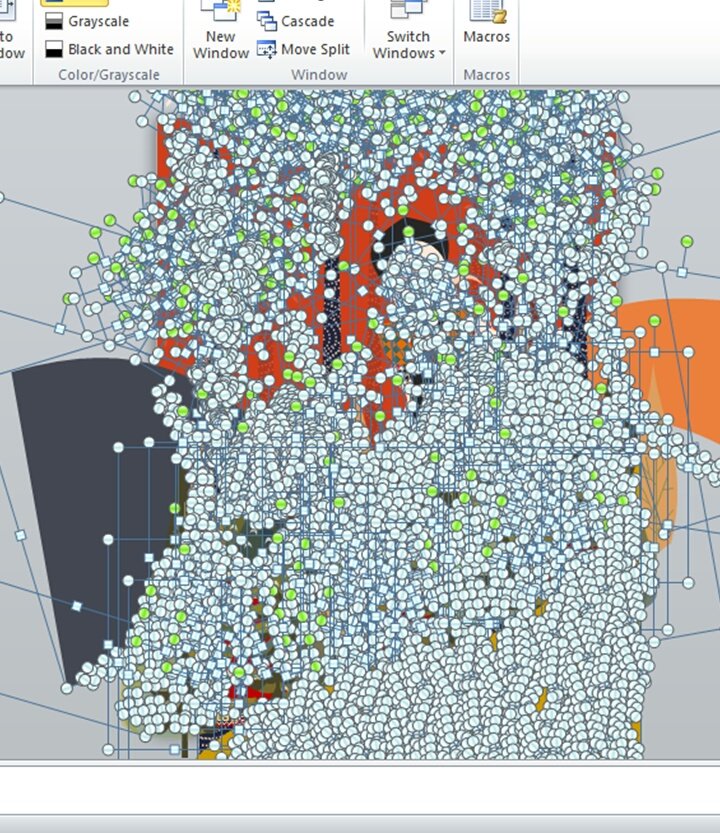Click the Grayscale icon
The height and width of the screenshot is (833, 720).
(54, 21)
